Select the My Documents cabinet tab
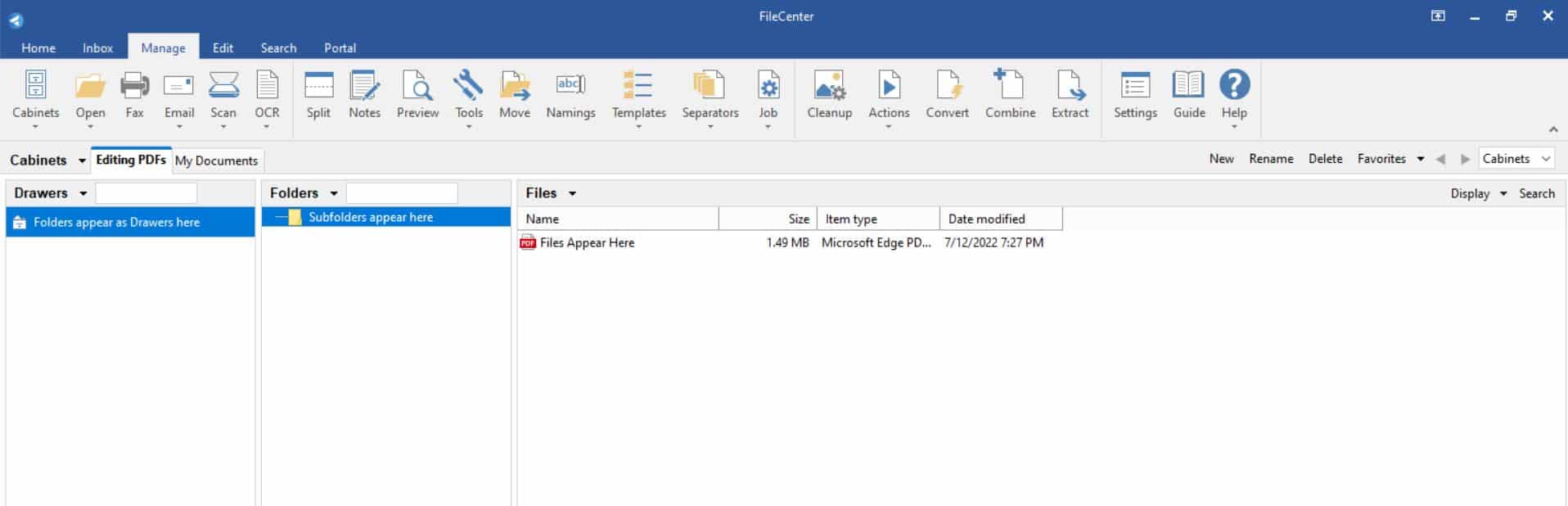Viewport: 1568px width, 506px height. (216, 160)
